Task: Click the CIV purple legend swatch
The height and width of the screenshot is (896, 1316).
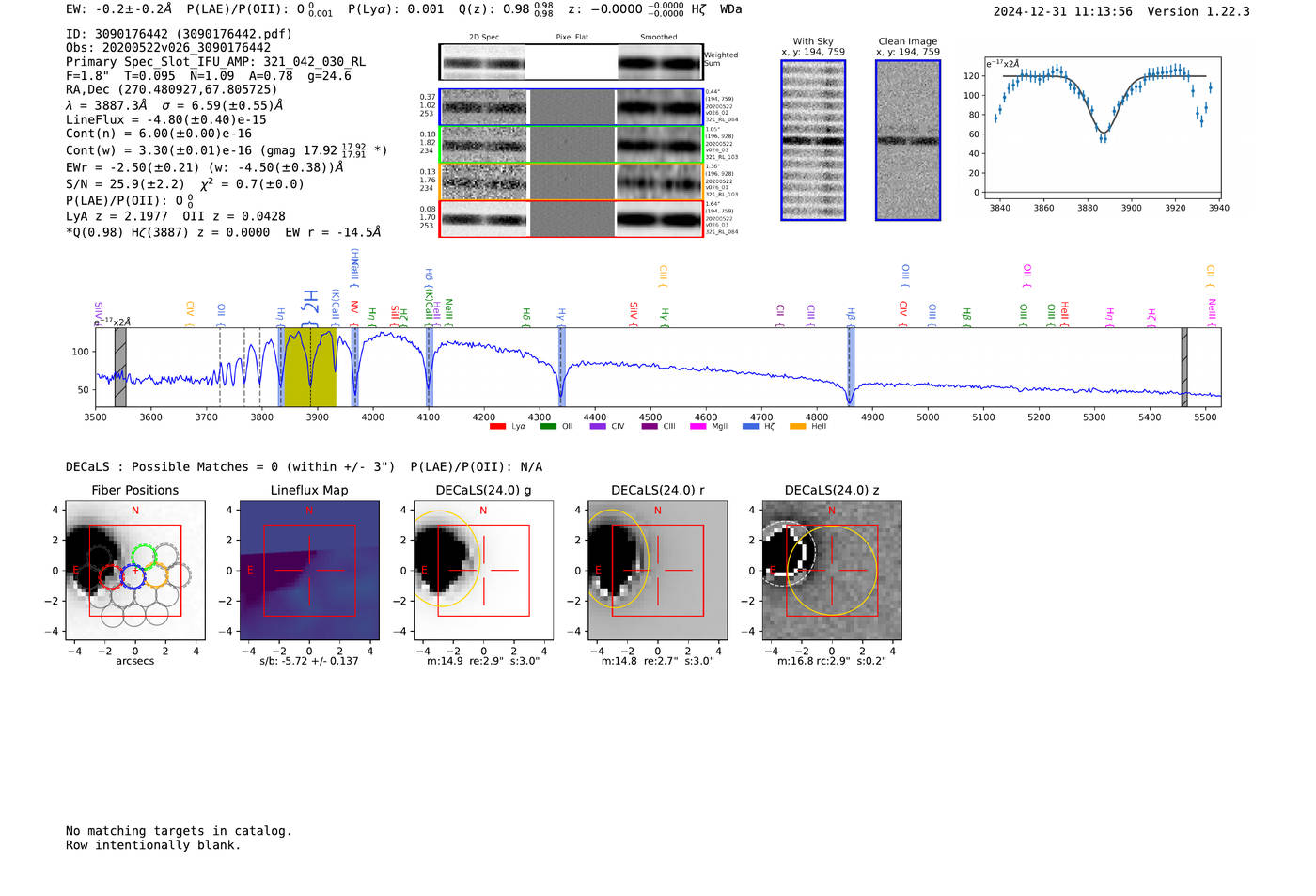Action: [x=598, y=426]
